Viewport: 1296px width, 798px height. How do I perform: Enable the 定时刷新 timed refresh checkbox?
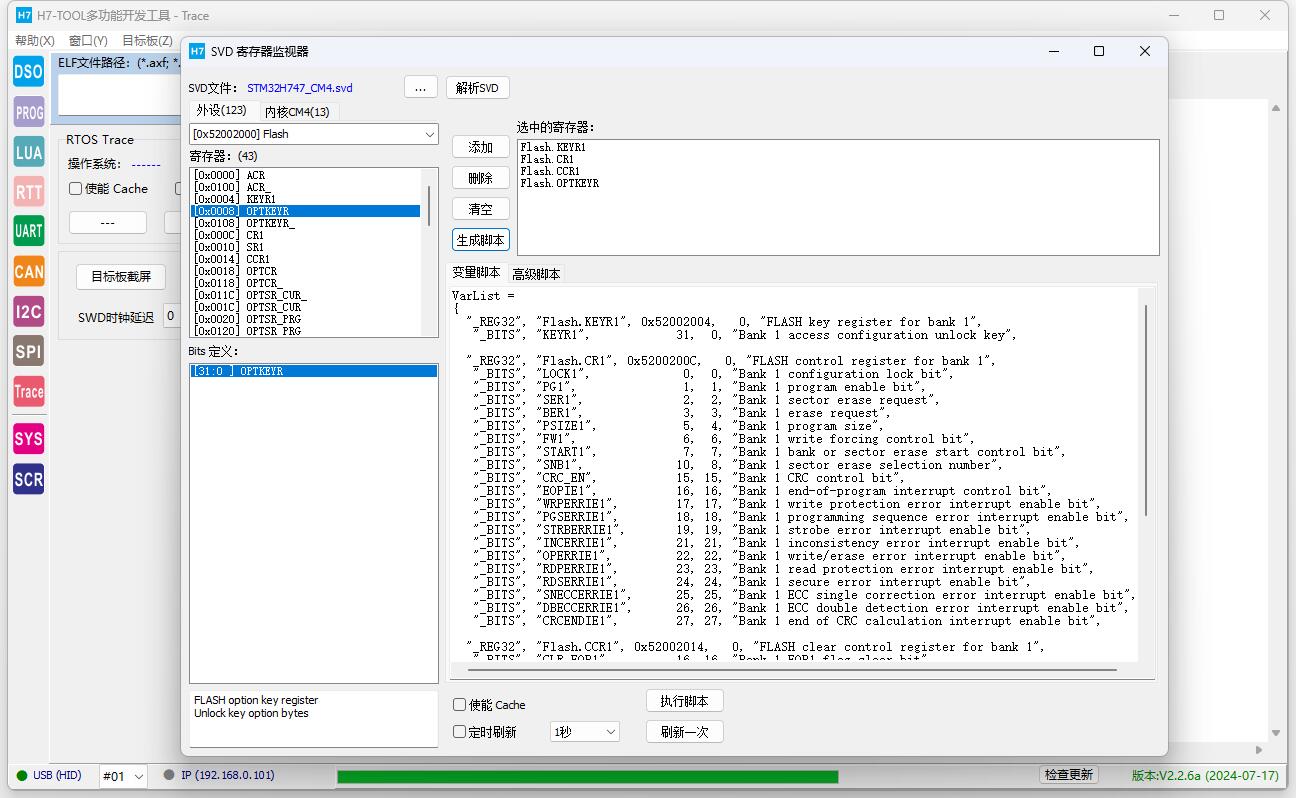460,732
